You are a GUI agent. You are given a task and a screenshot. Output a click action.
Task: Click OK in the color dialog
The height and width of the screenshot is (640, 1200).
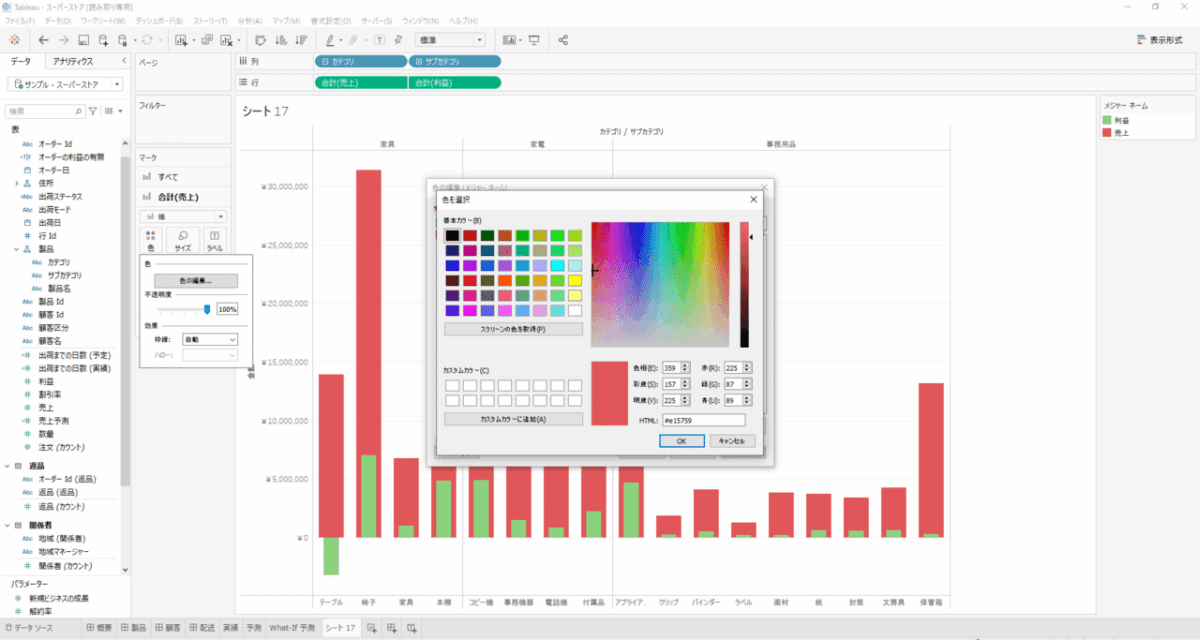[681, 440]
